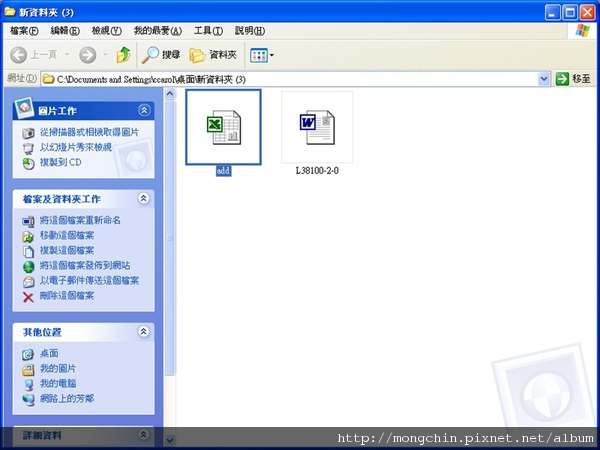Viewport: 600px width, 450px height.
Task: Click the rename file icon
Action: pyautogui.click(x=28, y=221)
